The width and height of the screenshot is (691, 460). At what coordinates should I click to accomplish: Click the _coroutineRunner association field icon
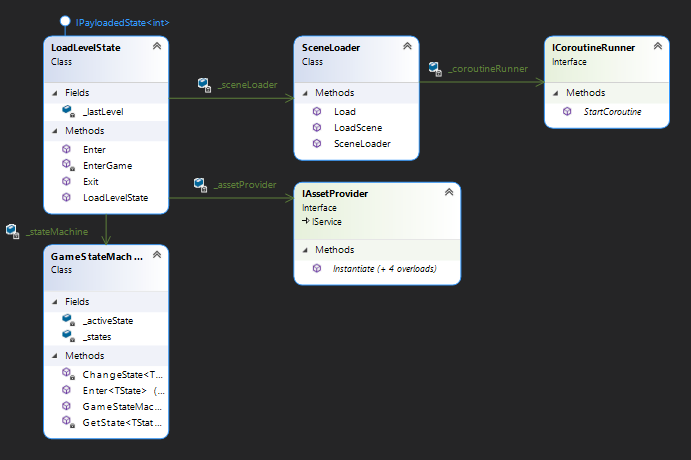tap(435, 69)
